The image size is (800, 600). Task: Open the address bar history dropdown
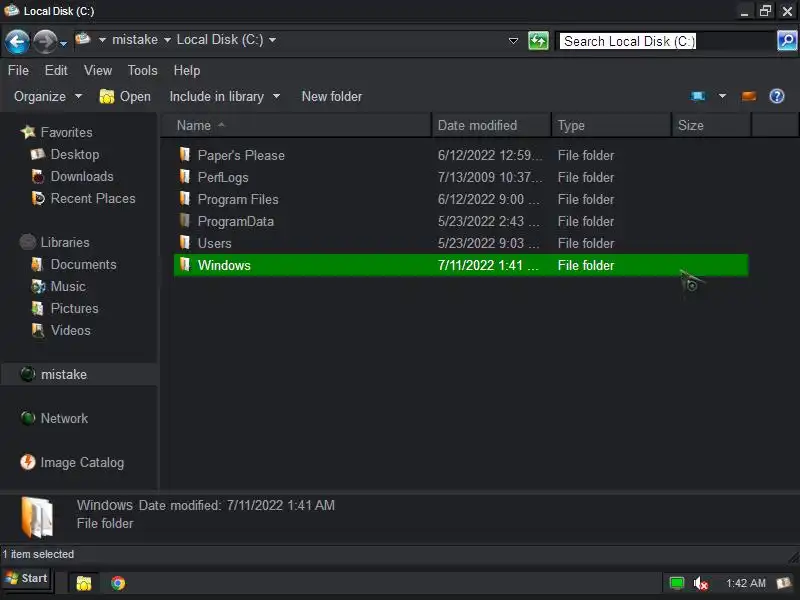(513, 40)
